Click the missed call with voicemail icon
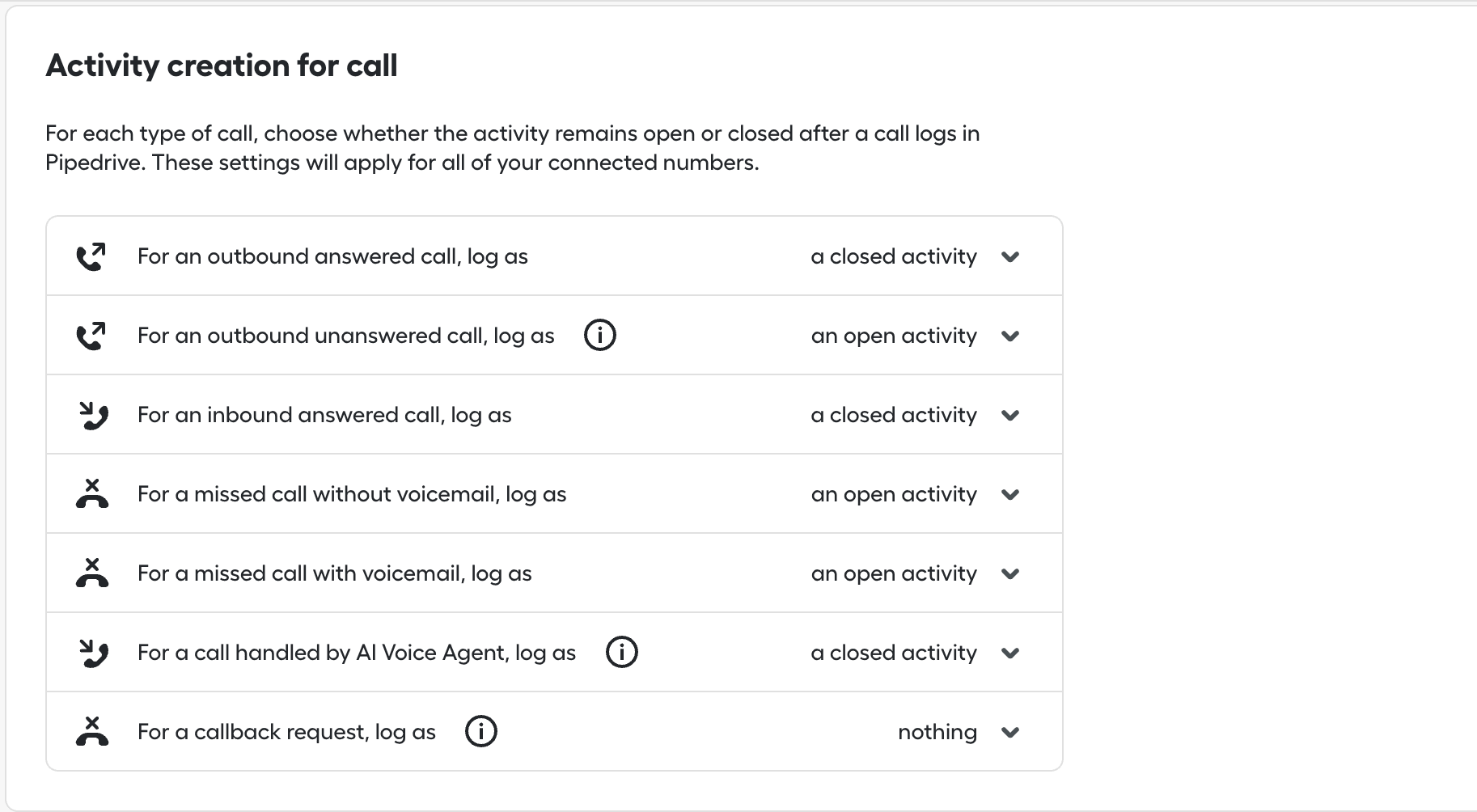The height and width of the screenshot is (812, 1477). (x=92, y=573)
